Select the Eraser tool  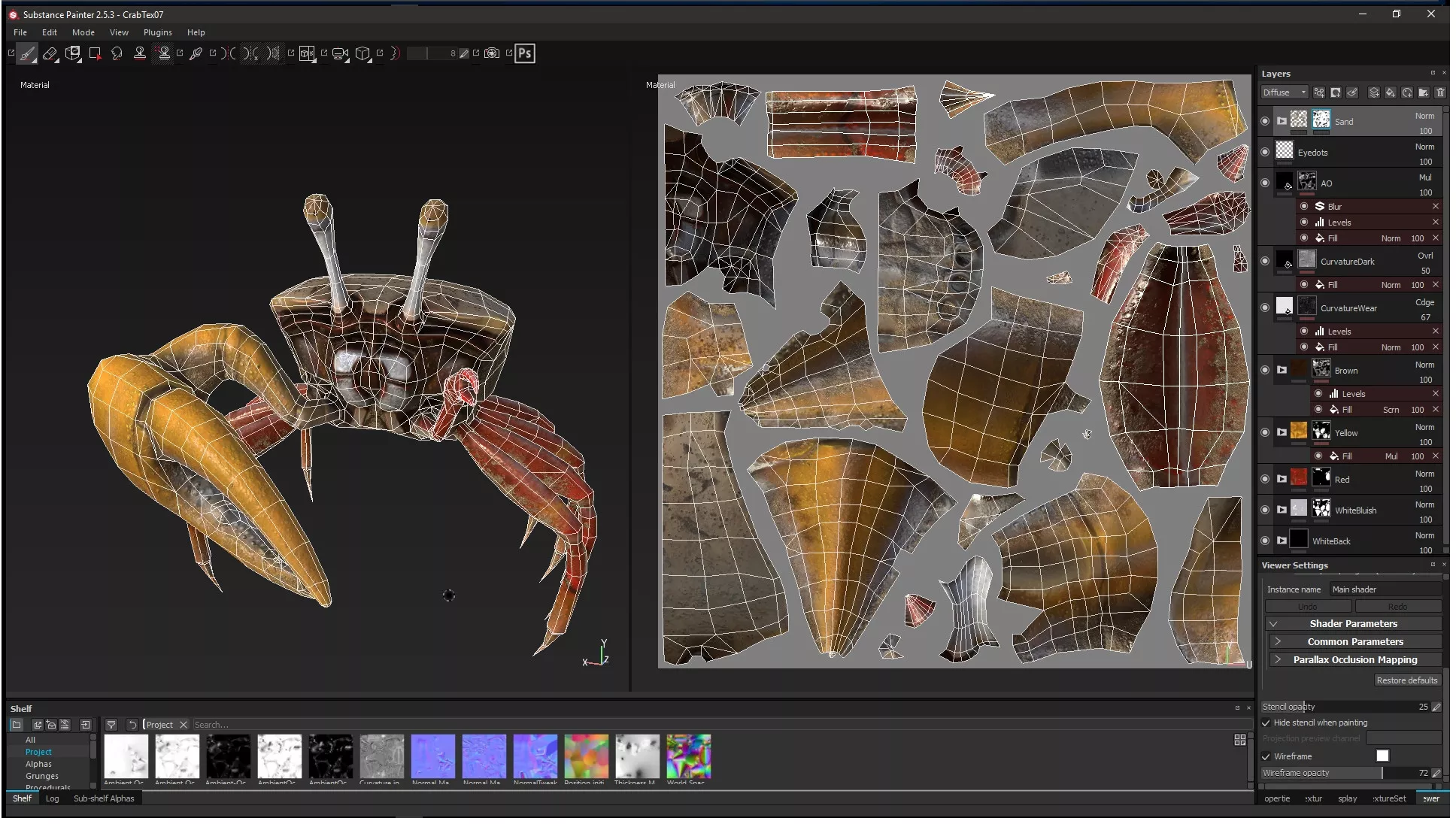click(x=50, y=53)
